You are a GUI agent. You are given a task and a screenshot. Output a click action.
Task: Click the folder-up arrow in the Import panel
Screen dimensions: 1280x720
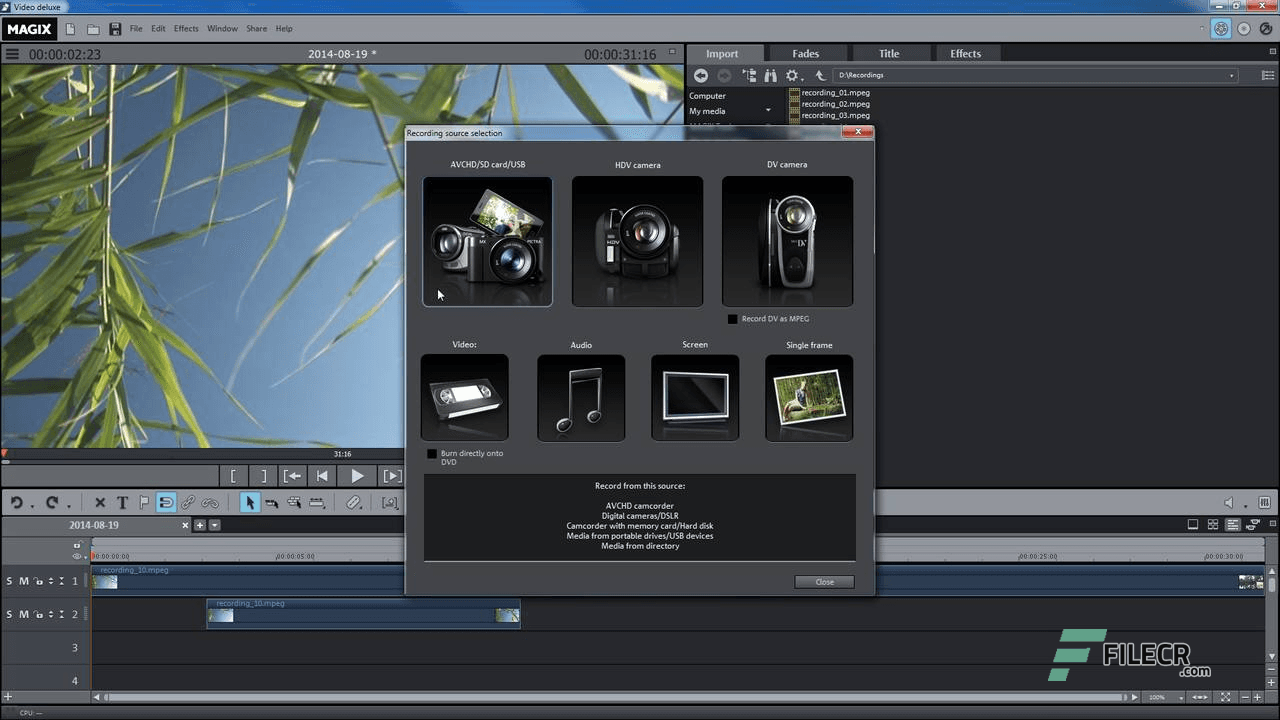click(x=820, y=75)
